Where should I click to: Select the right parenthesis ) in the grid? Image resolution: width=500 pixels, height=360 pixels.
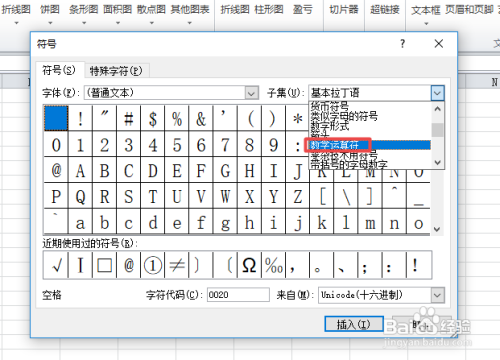(x=274, y=119)
